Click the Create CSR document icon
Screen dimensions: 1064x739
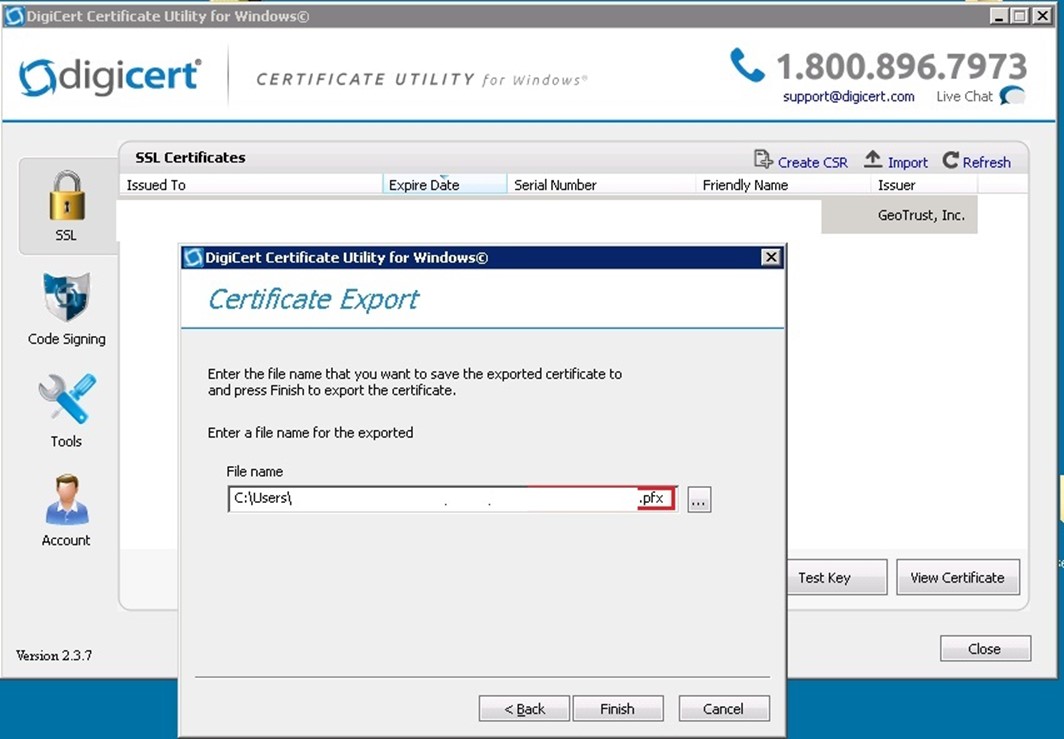[763, 160]
